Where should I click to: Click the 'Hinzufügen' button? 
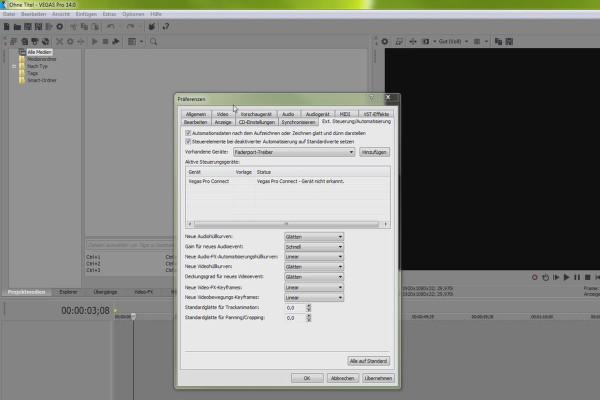pyautogui.click(x=374, y=152)
